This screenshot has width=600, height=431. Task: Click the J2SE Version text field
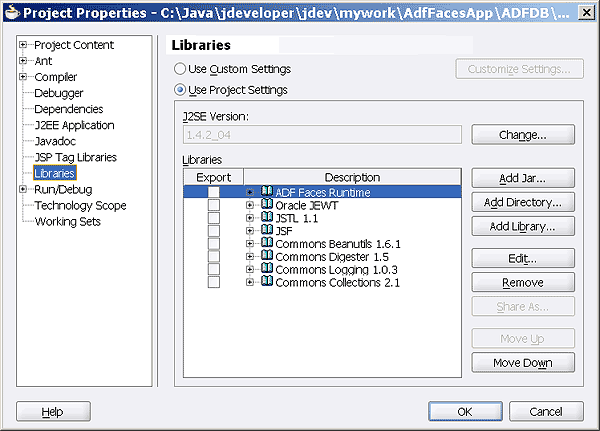321,134
